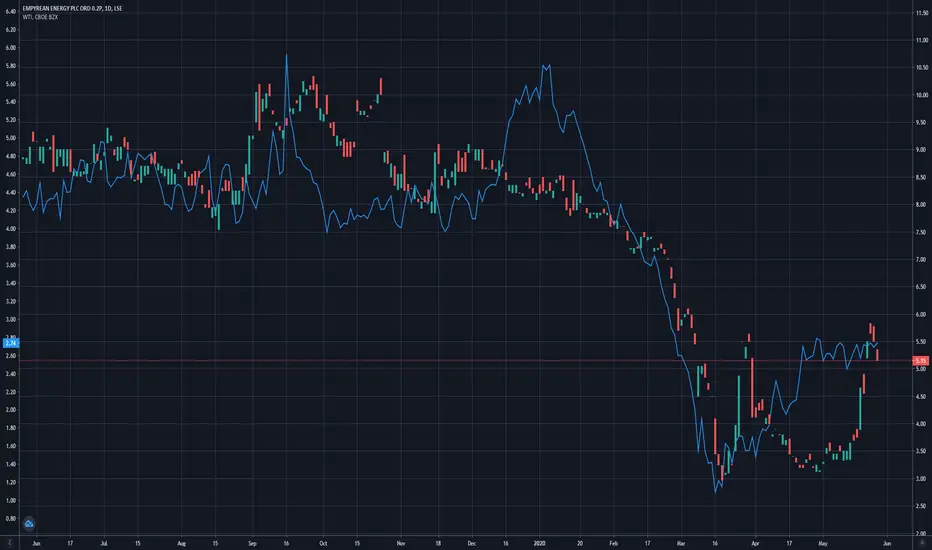Image resolution: width=932 pixels, height=550 pixels.
Task: Click the 6.40 value on left price scale
Action: coord(11,11)
